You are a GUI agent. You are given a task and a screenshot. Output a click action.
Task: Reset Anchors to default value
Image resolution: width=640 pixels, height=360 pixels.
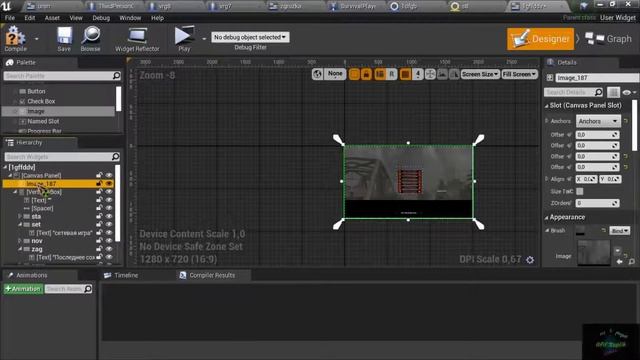click(x=626, y=121)
